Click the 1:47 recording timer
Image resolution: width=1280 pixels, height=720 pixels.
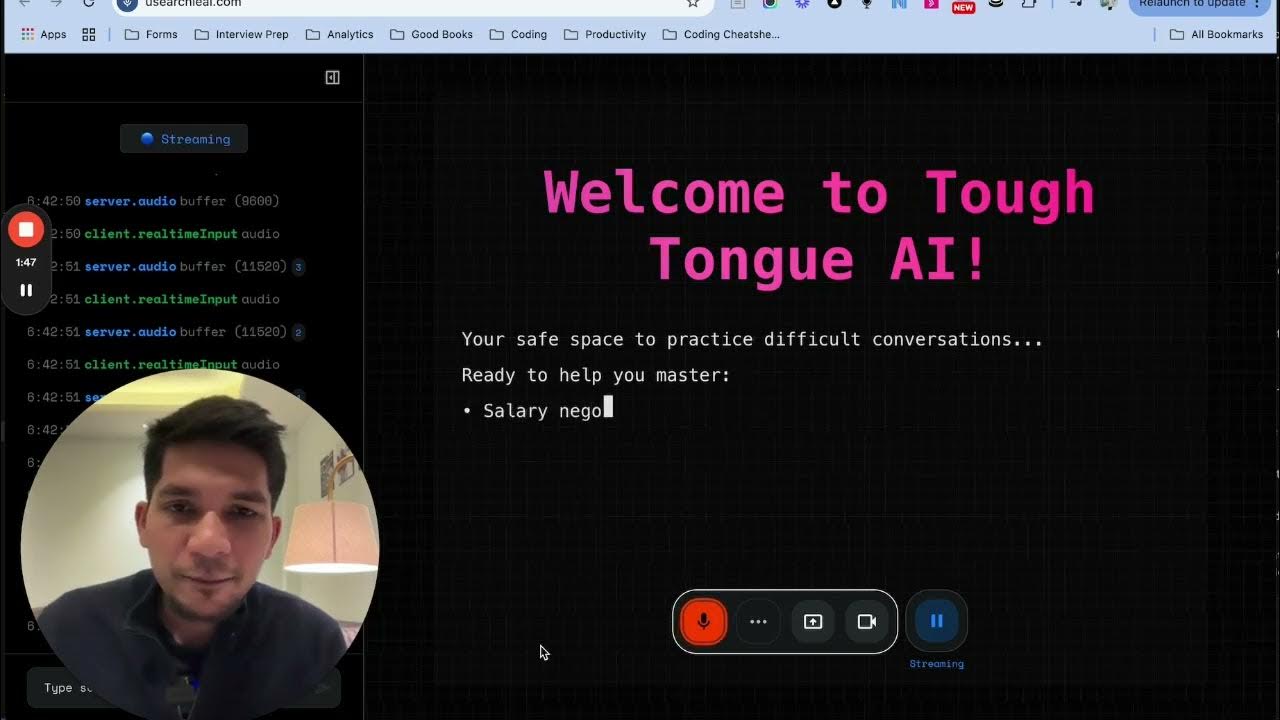26,262
